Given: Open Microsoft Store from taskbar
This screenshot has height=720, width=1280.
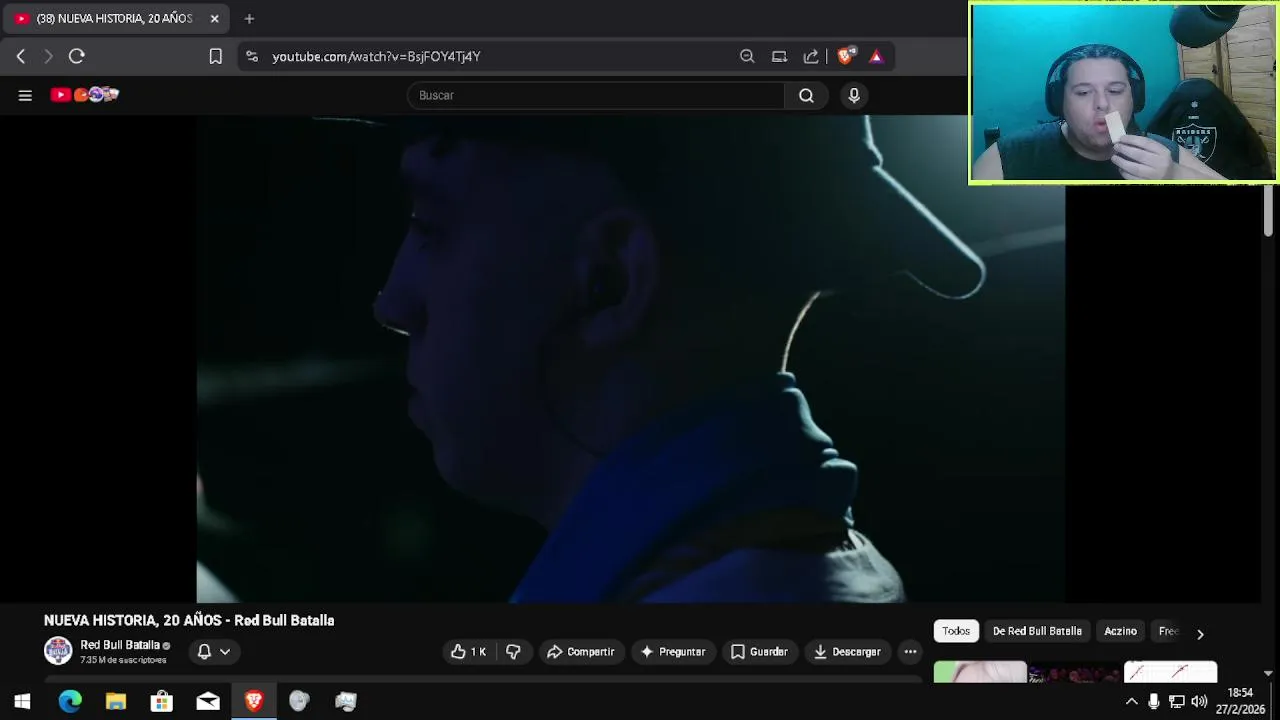Looking at the screenshot, I should point(162,702).
